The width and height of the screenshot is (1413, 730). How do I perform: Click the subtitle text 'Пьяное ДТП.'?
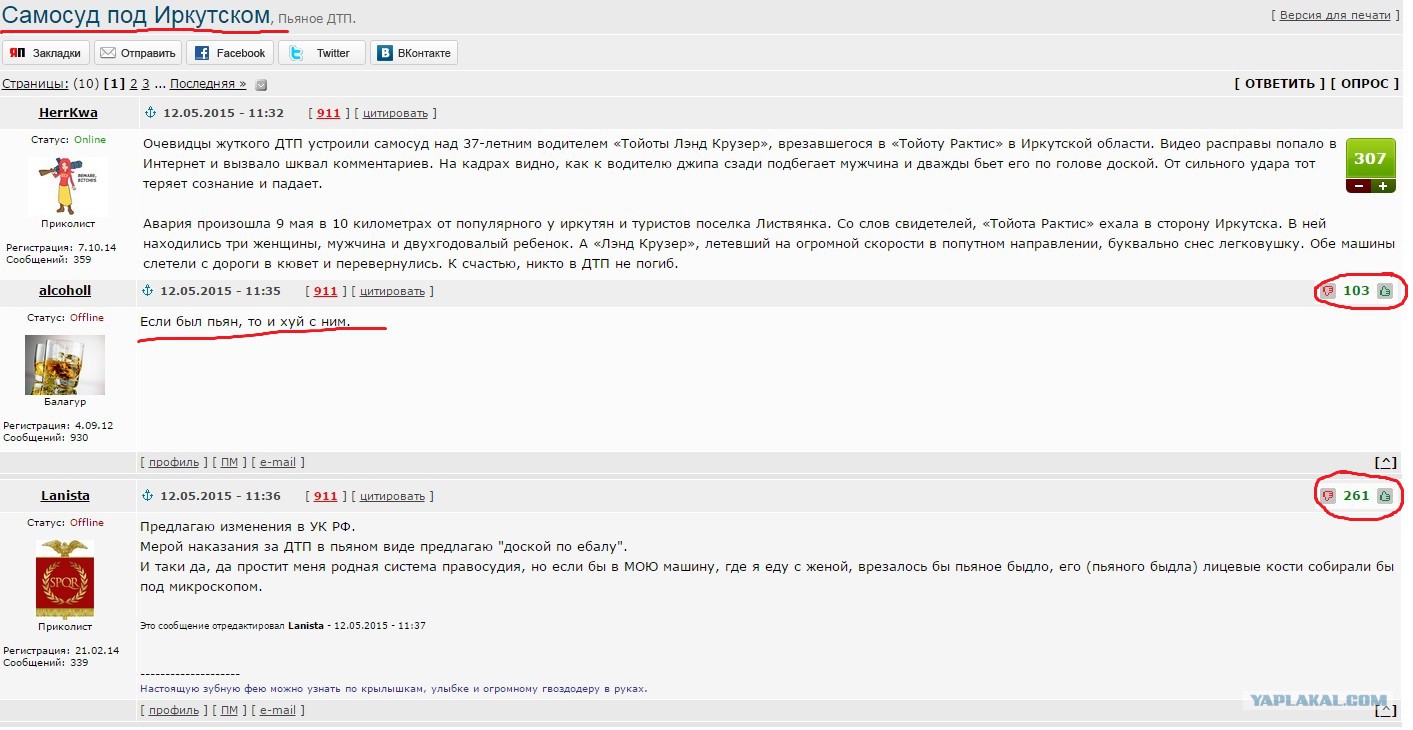(316, 19)
